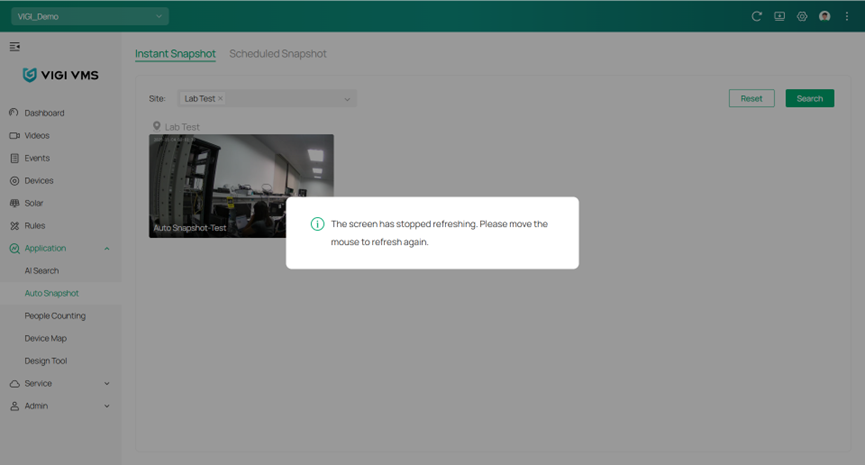Expand the Service submenu chevron

click(x=107, y=383)
